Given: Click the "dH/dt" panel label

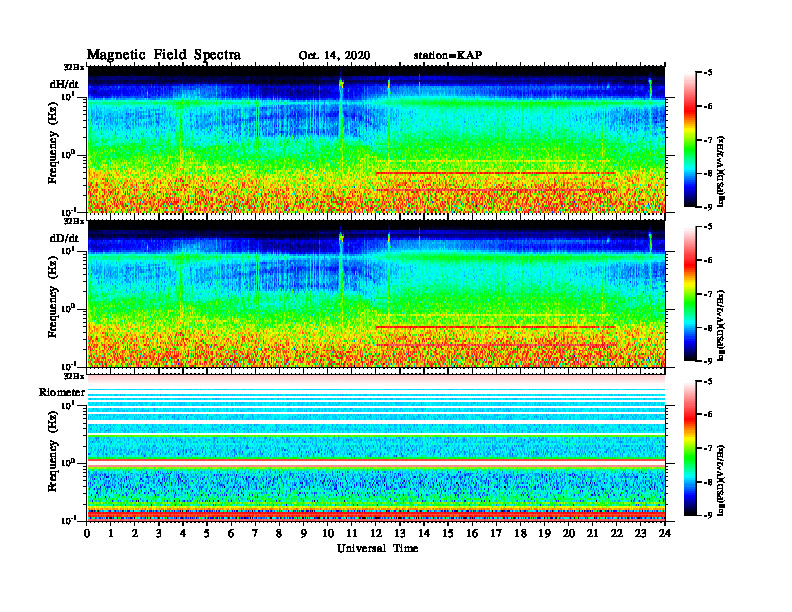Looking at the screenshot, I should coord(64,84).
